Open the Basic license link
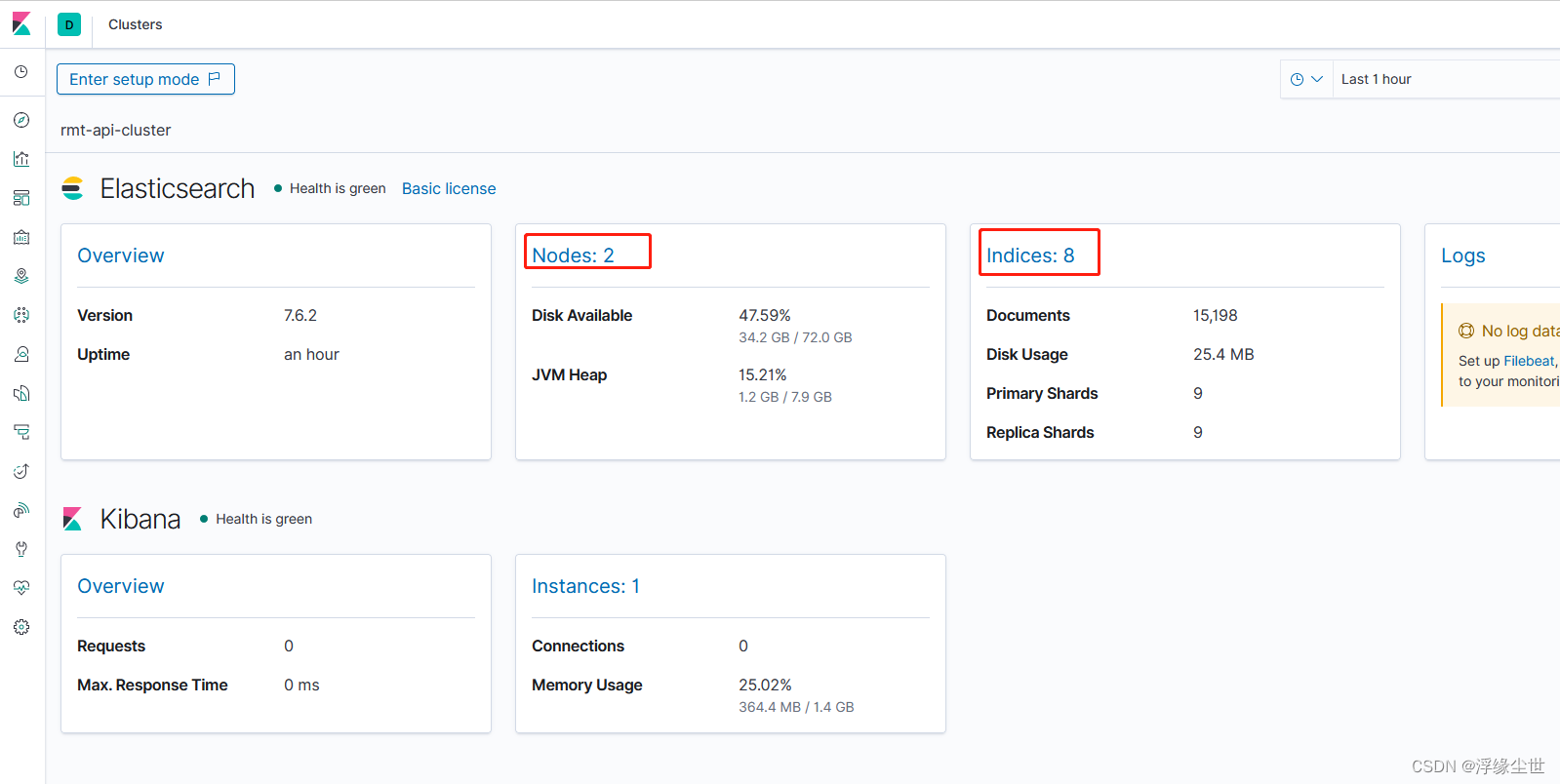Screen dimensions: 1560x784 [449, 188]
